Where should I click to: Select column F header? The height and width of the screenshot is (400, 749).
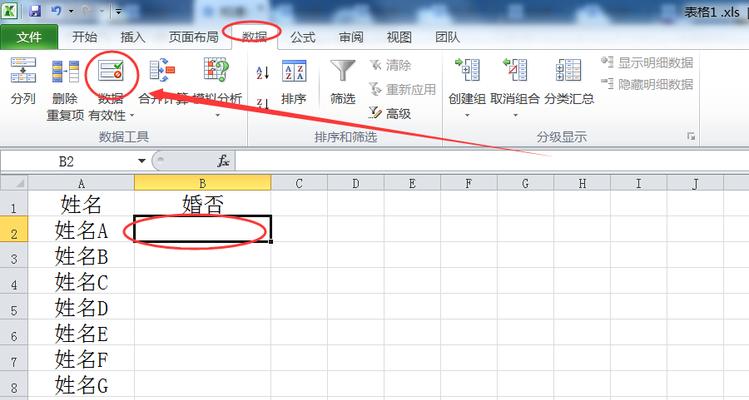[469, 183]
